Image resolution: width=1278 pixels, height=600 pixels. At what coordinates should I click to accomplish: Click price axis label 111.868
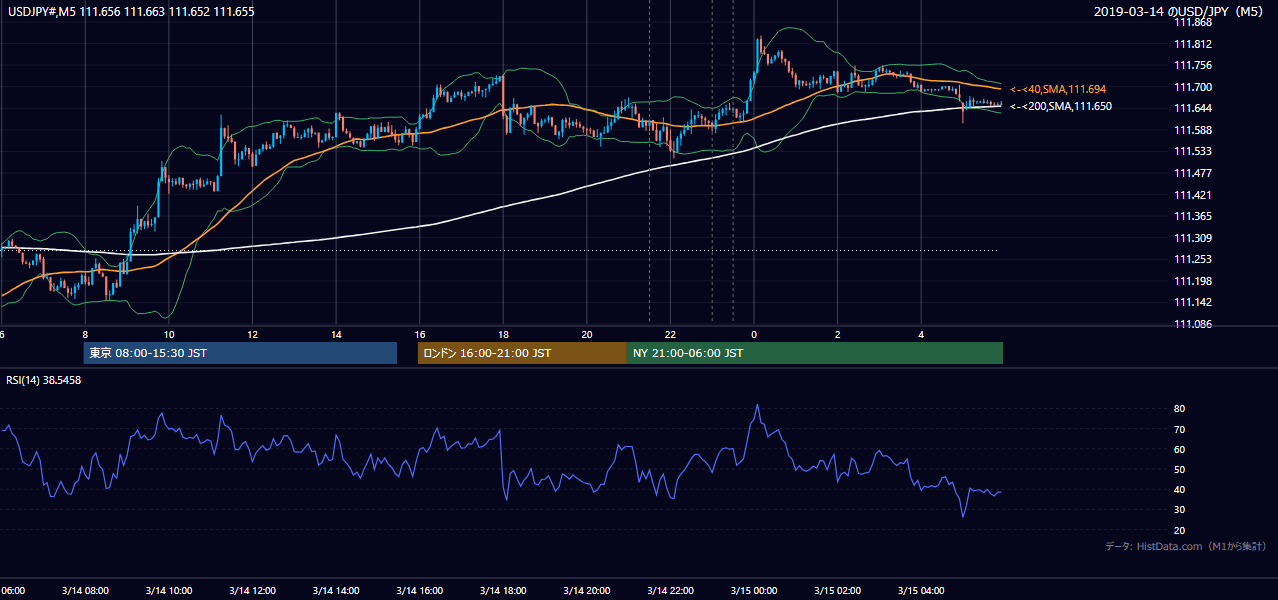[x=1193, y=22]
